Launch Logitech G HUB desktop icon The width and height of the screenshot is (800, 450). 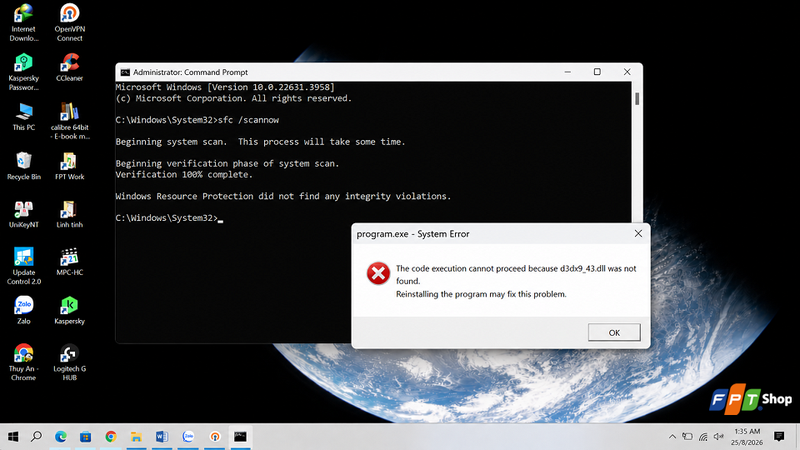[x=69, y=362]
